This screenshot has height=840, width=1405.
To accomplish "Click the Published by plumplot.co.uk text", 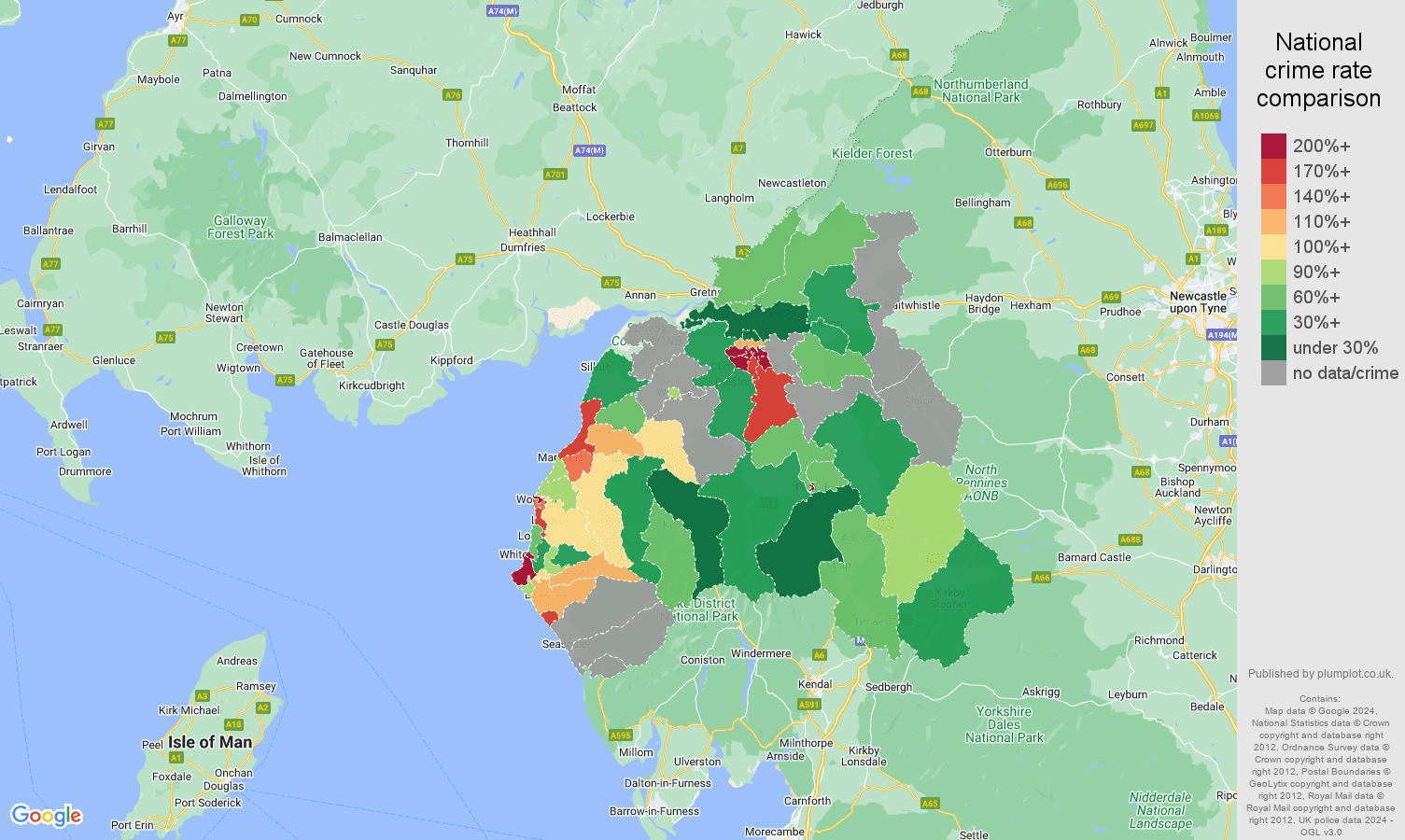I will pyautogui.click(x=1320, y=673).
